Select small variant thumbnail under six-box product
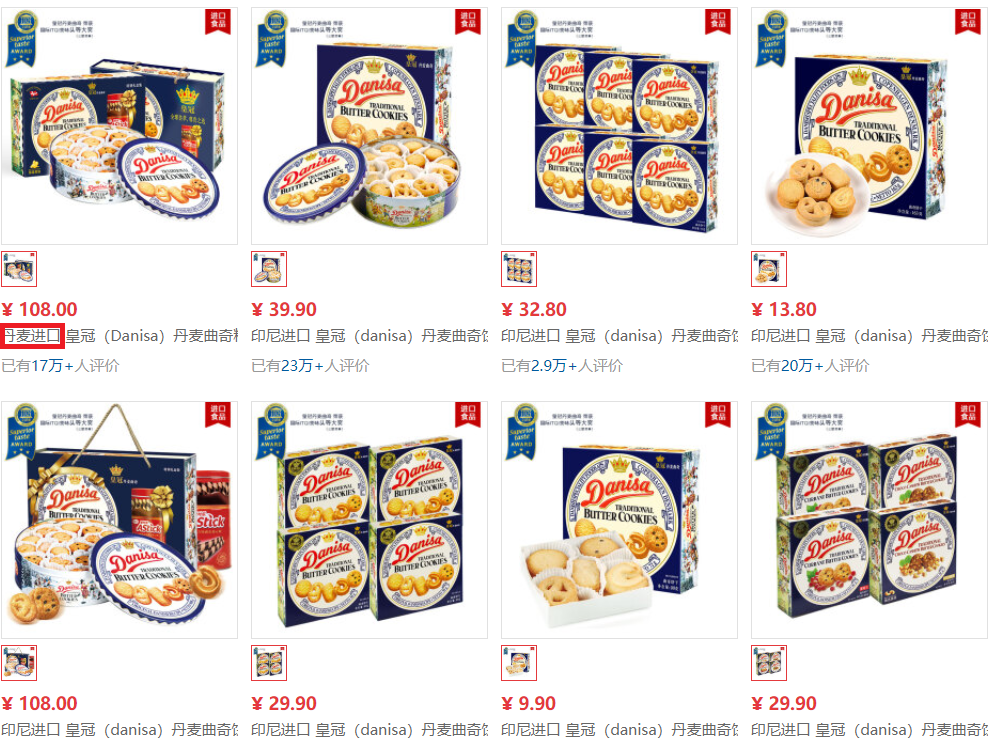Screen dimensions: 997x745 [x=519, y=269]
